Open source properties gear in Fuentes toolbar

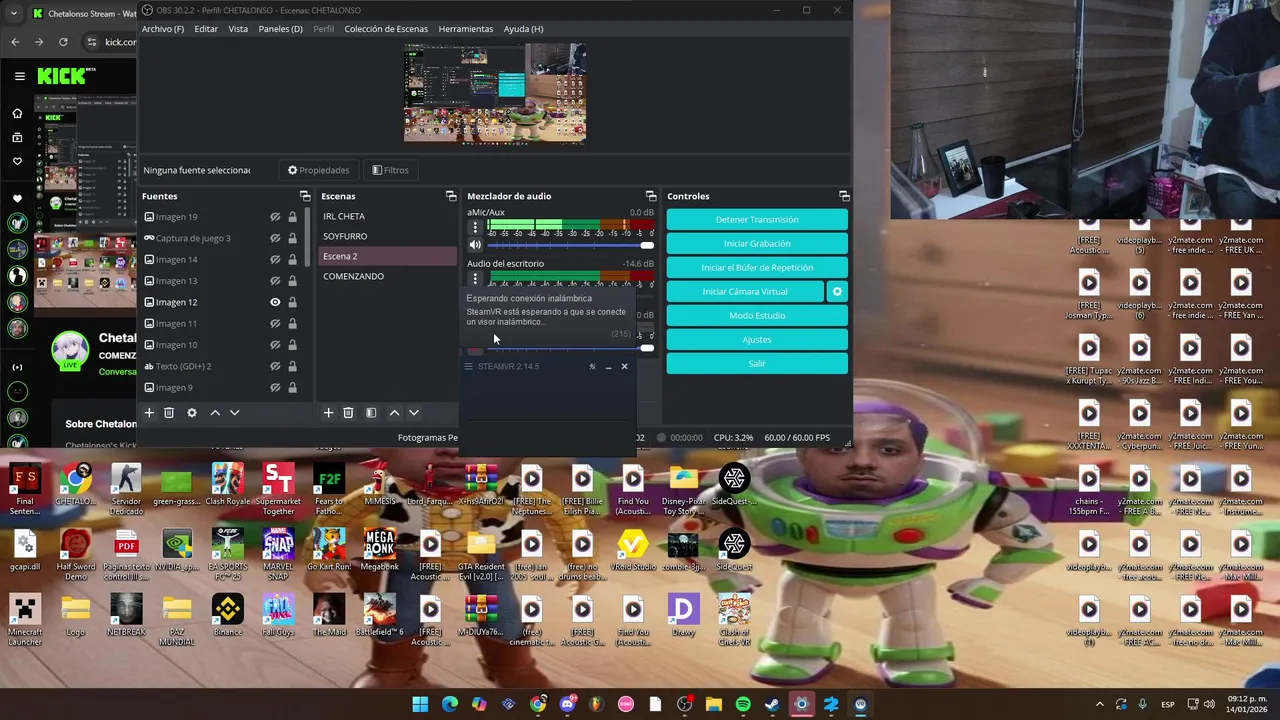coord(192,413)
